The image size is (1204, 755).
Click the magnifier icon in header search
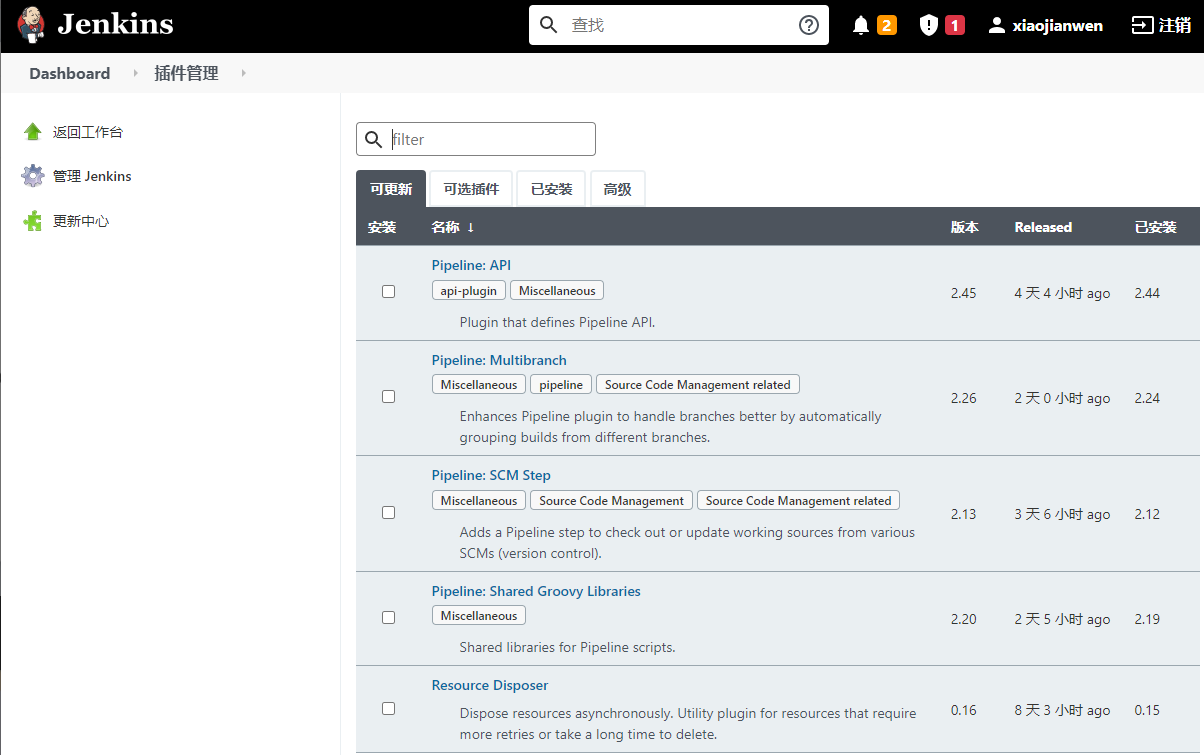[548, 25]
